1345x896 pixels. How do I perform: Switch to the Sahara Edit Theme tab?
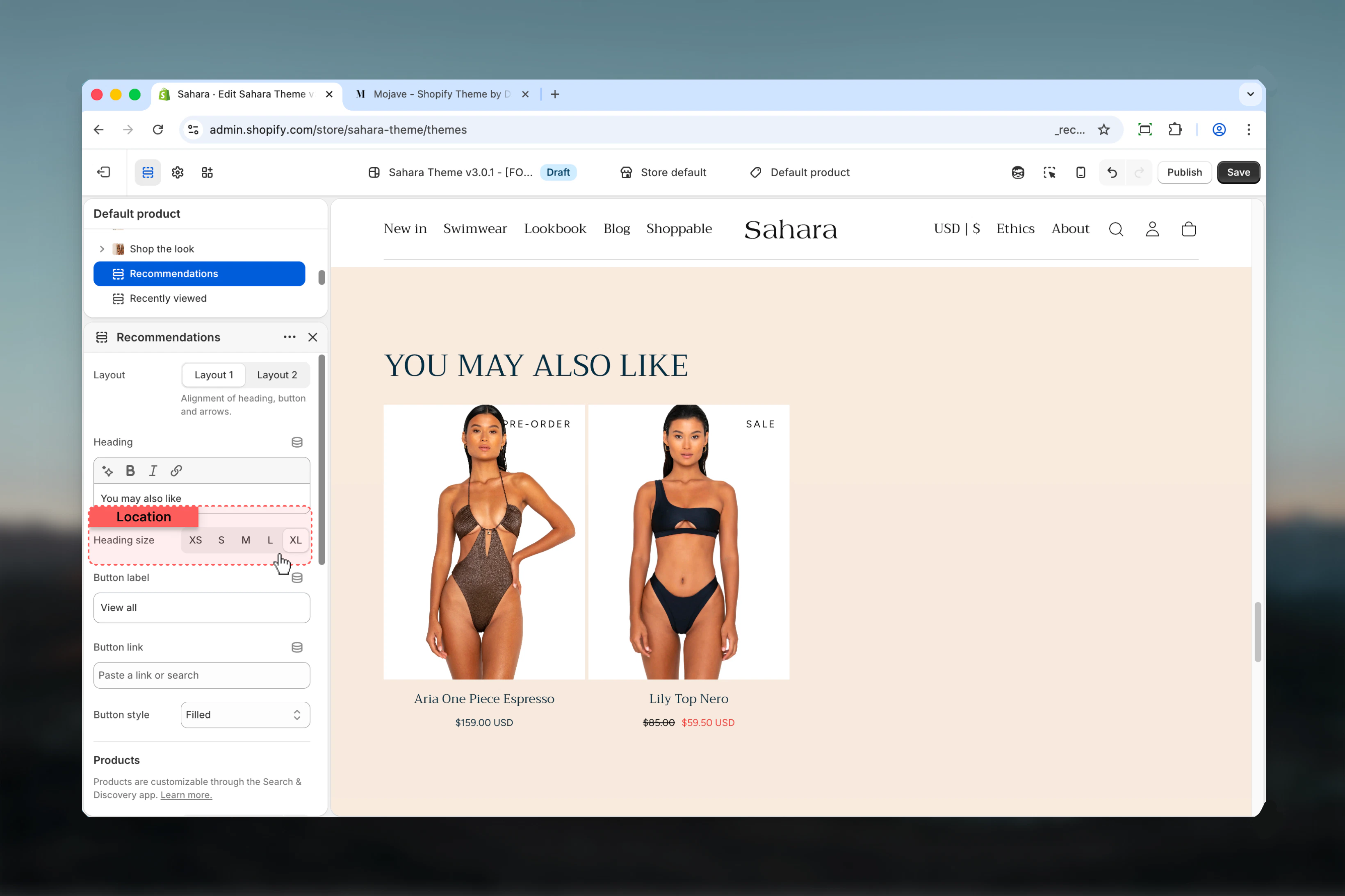[x=246, y=94]
